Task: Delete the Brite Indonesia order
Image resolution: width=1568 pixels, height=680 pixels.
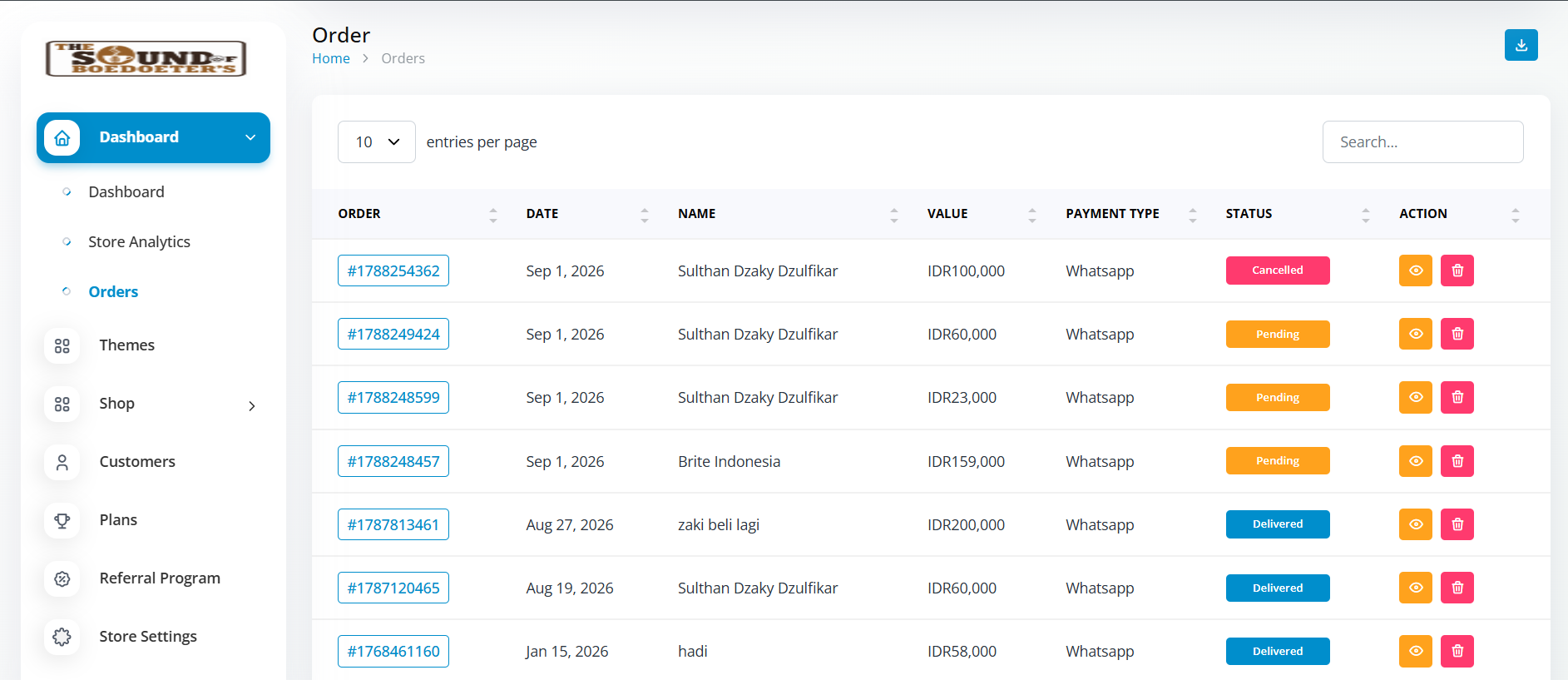Action: (1457, 461)
